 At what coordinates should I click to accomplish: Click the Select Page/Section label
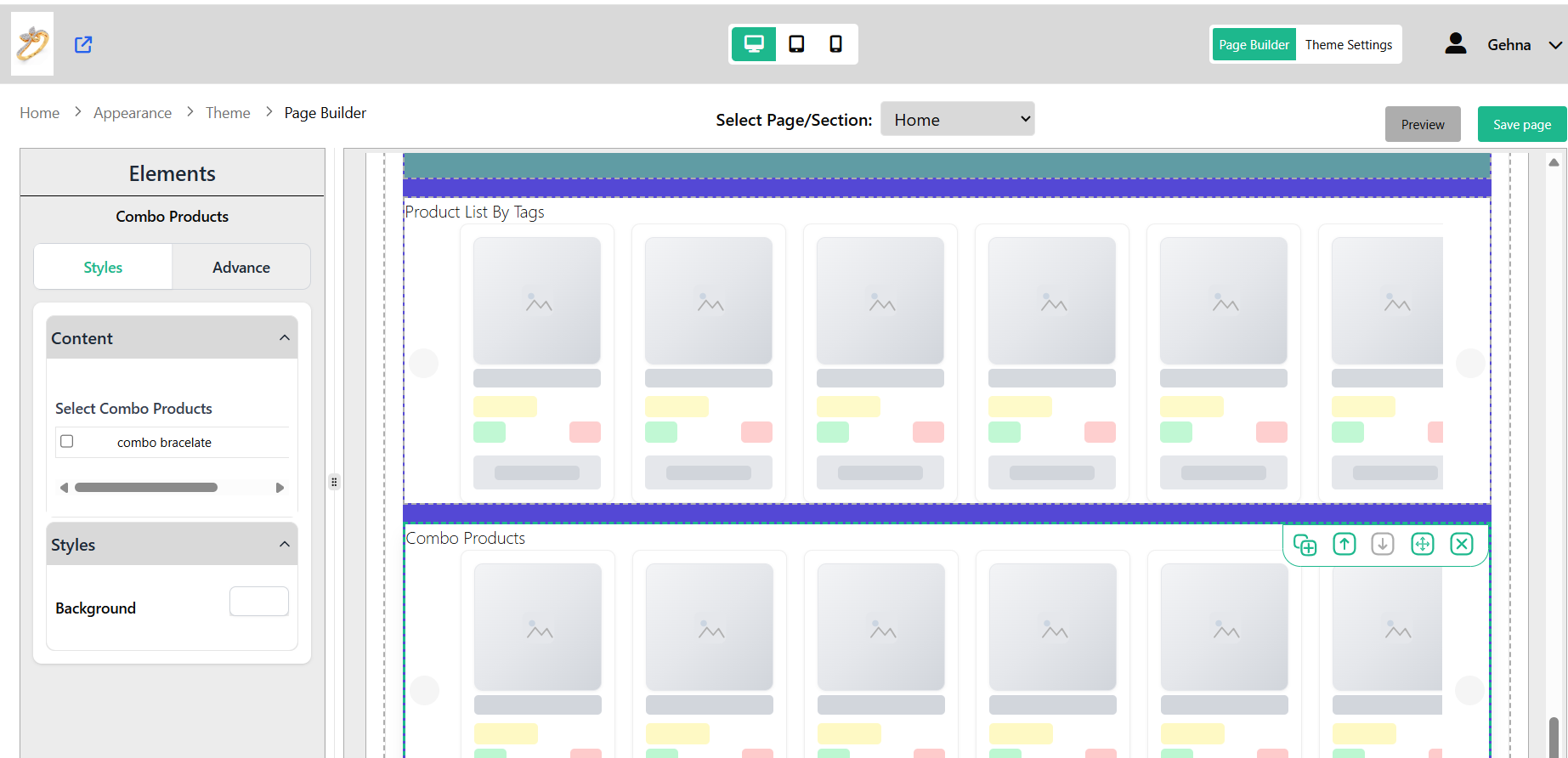pyautogui.click(x=794, y=120)
